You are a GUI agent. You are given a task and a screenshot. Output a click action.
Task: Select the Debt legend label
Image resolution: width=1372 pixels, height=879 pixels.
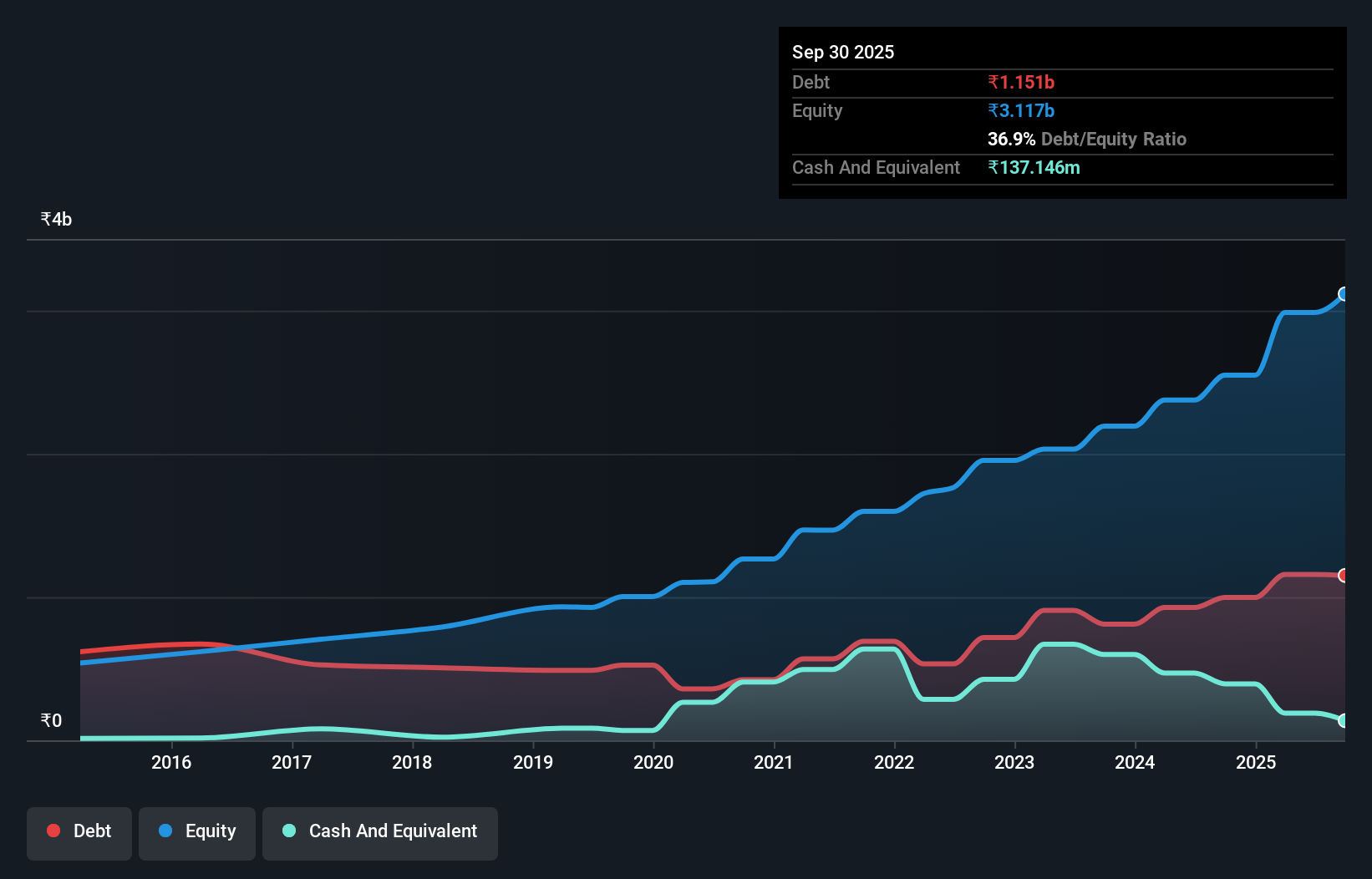(x=92, y=831)
